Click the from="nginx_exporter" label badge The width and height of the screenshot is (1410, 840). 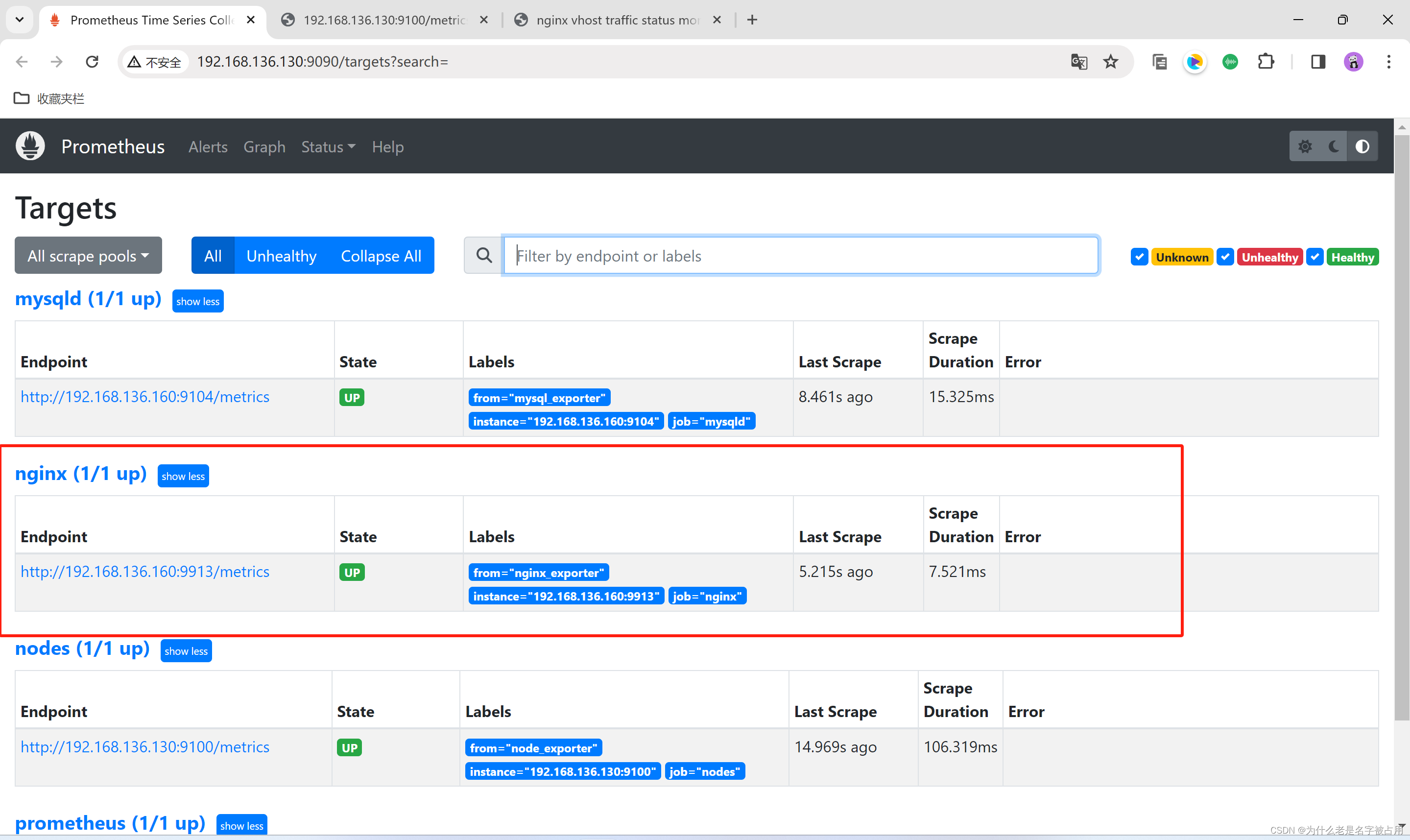(x=539, y=573)
